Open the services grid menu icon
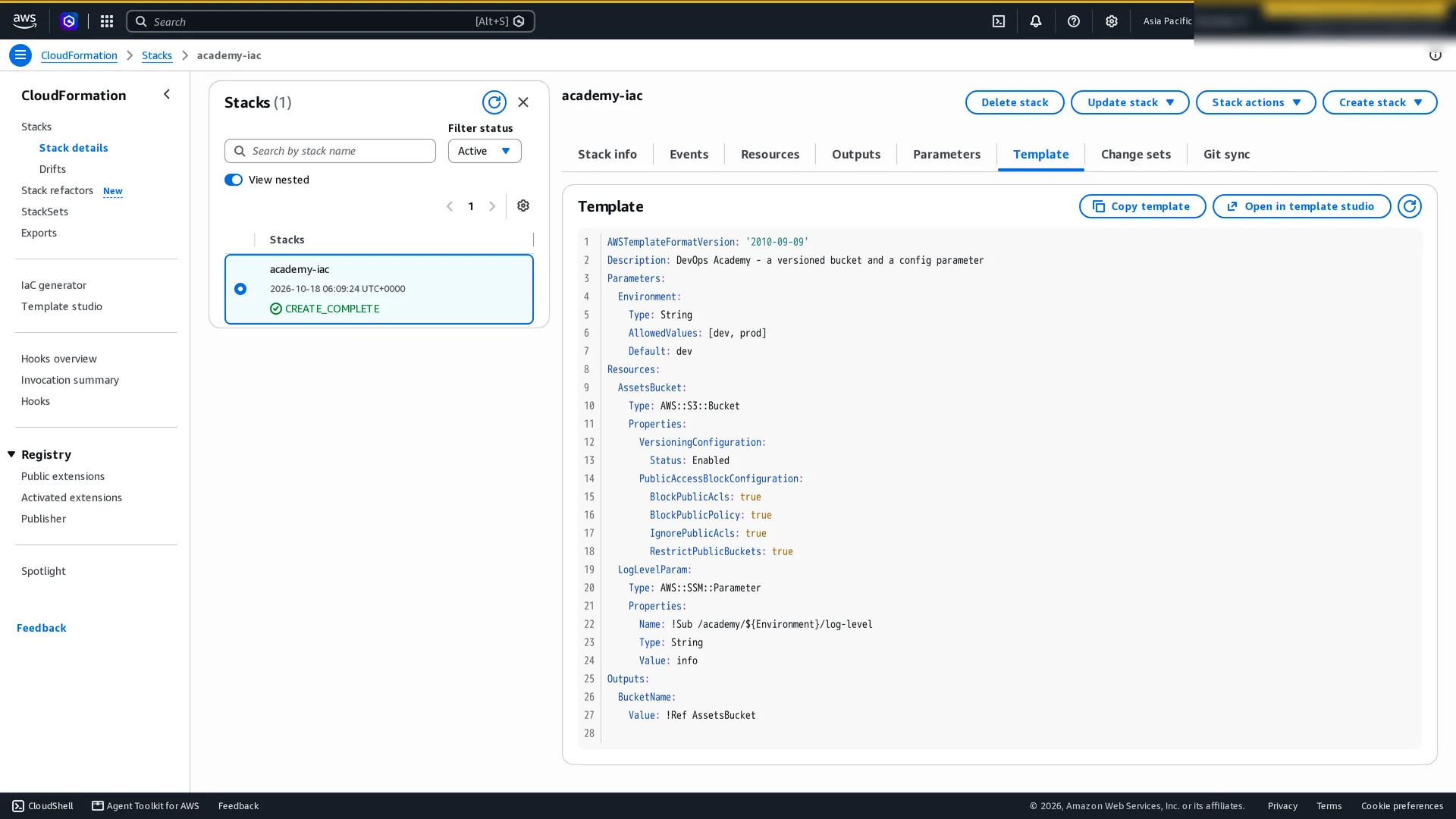 tap(107, 21)
